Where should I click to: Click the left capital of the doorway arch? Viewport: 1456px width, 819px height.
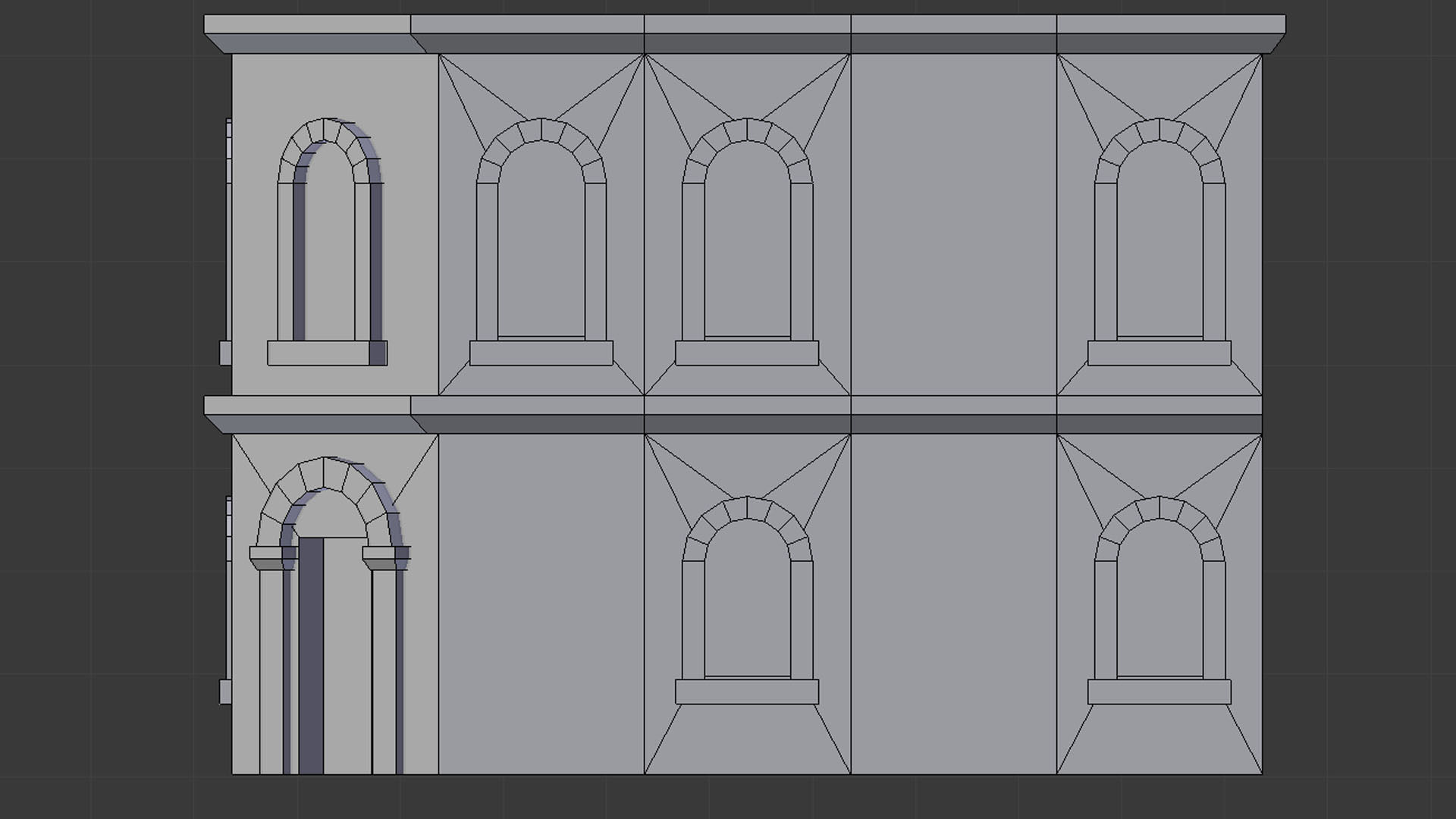[x=272, y=559]
